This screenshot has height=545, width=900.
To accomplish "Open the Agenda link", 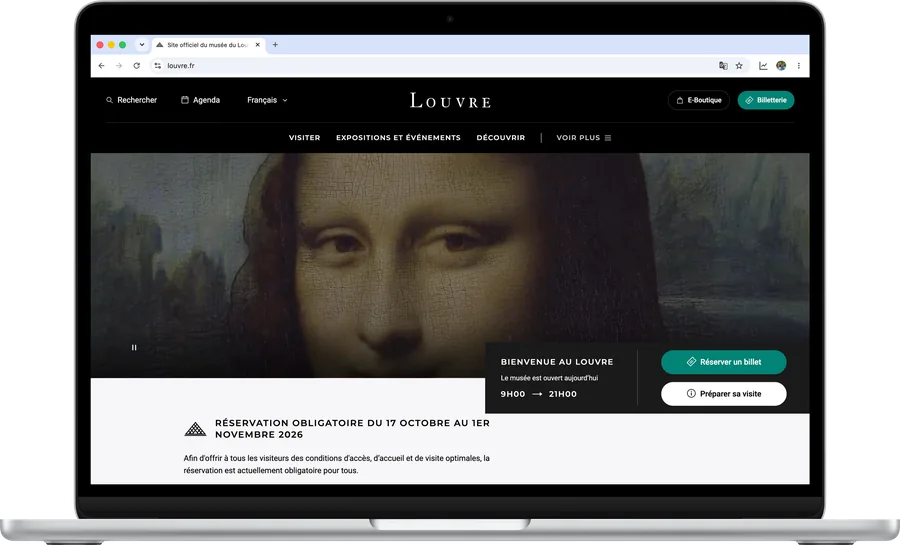I will [x=200, y=100].
